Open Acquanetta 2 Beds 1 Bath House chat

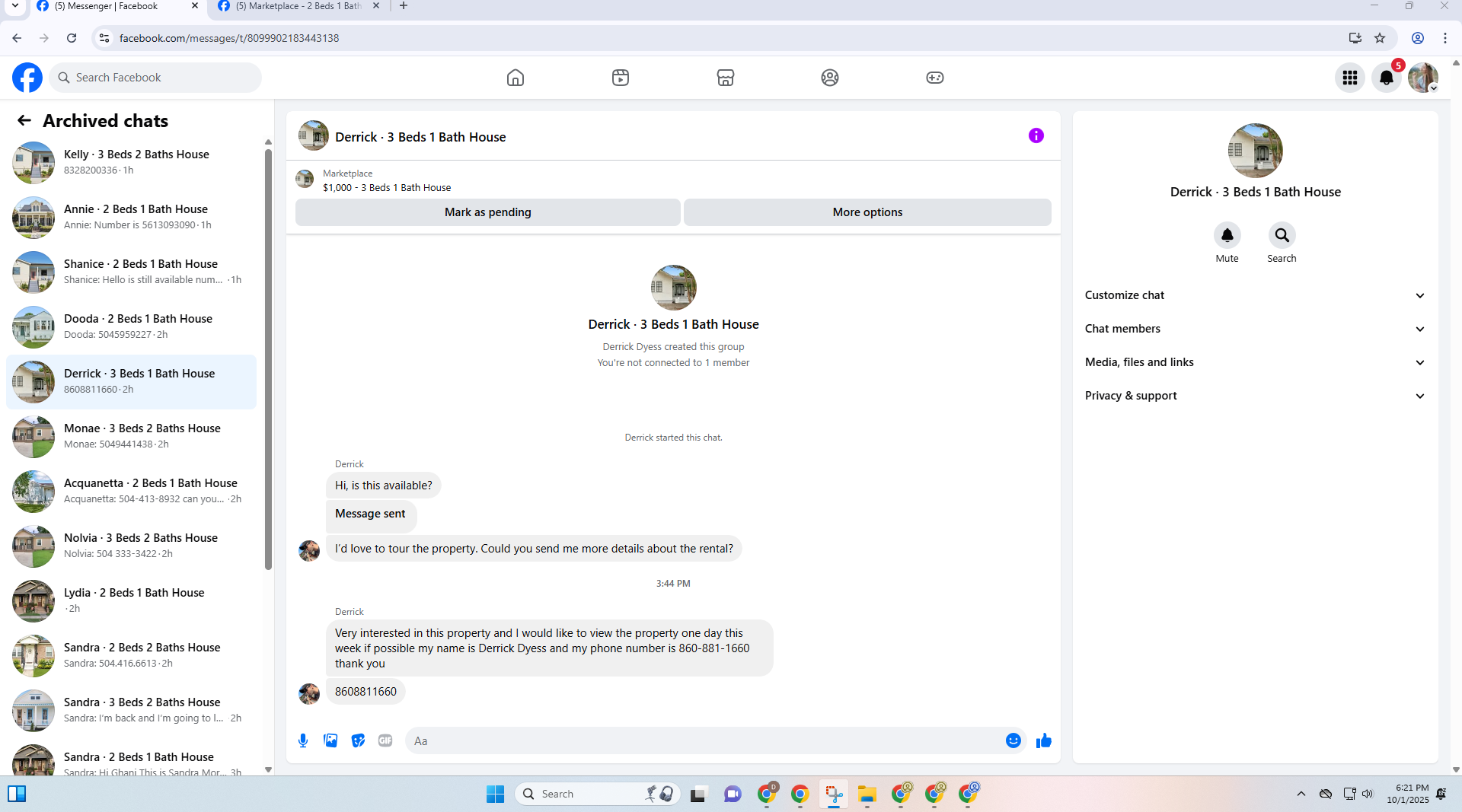(131, 492)
